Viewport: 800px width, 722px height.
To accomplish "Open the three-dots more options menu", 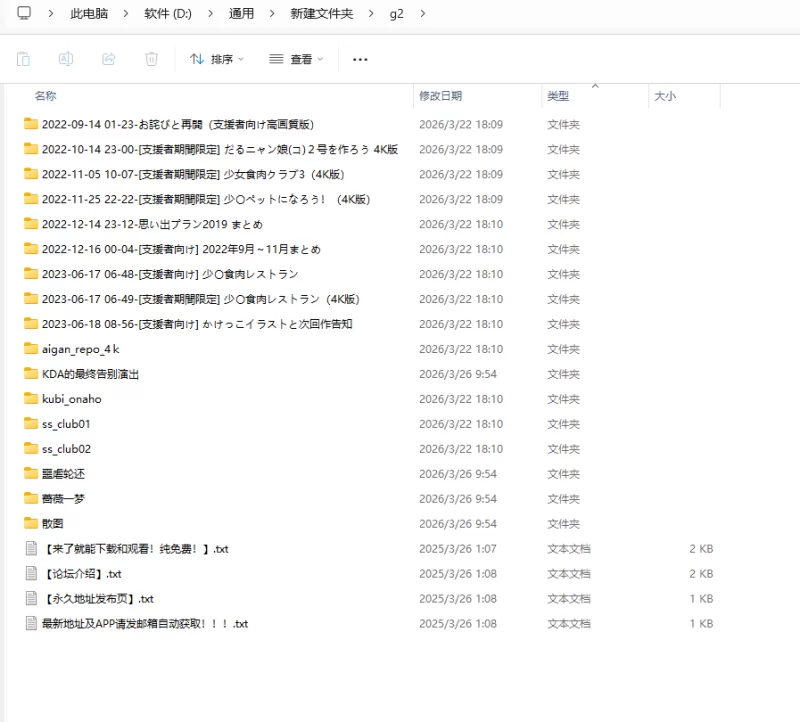I will tap(360, 59).
